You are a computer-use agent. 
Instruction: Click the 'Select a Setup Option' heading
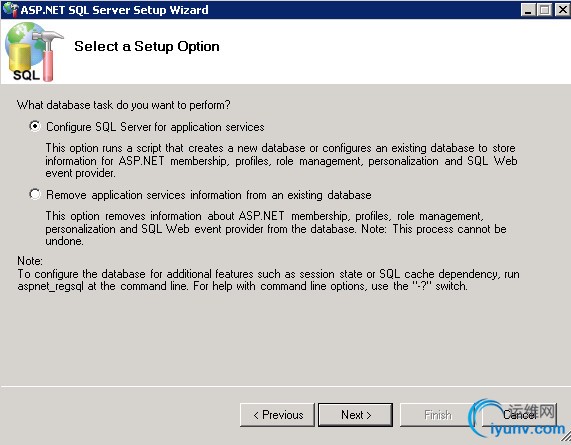[147, 46]
